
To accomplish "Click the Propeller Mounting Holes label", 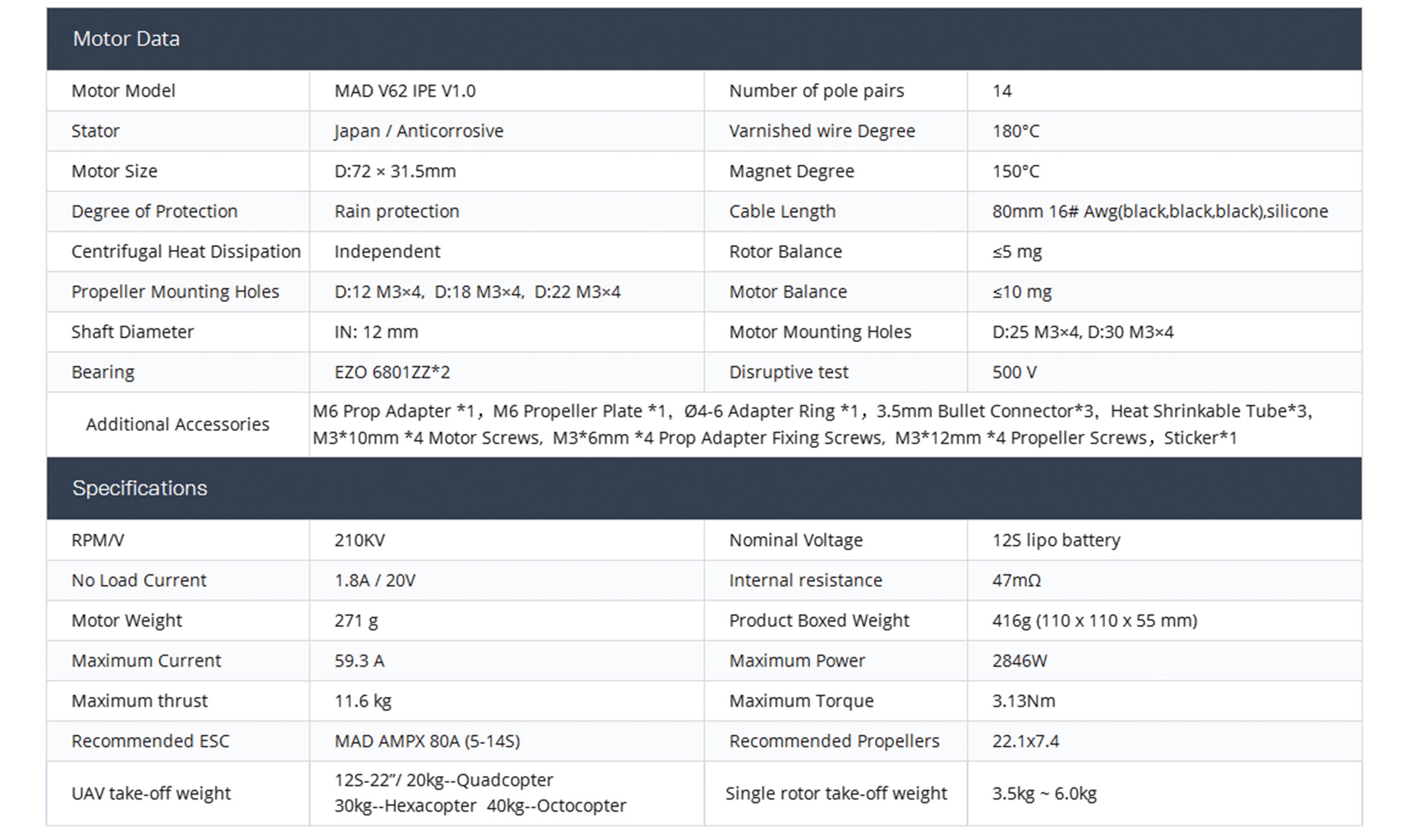I will pos(175,292).
